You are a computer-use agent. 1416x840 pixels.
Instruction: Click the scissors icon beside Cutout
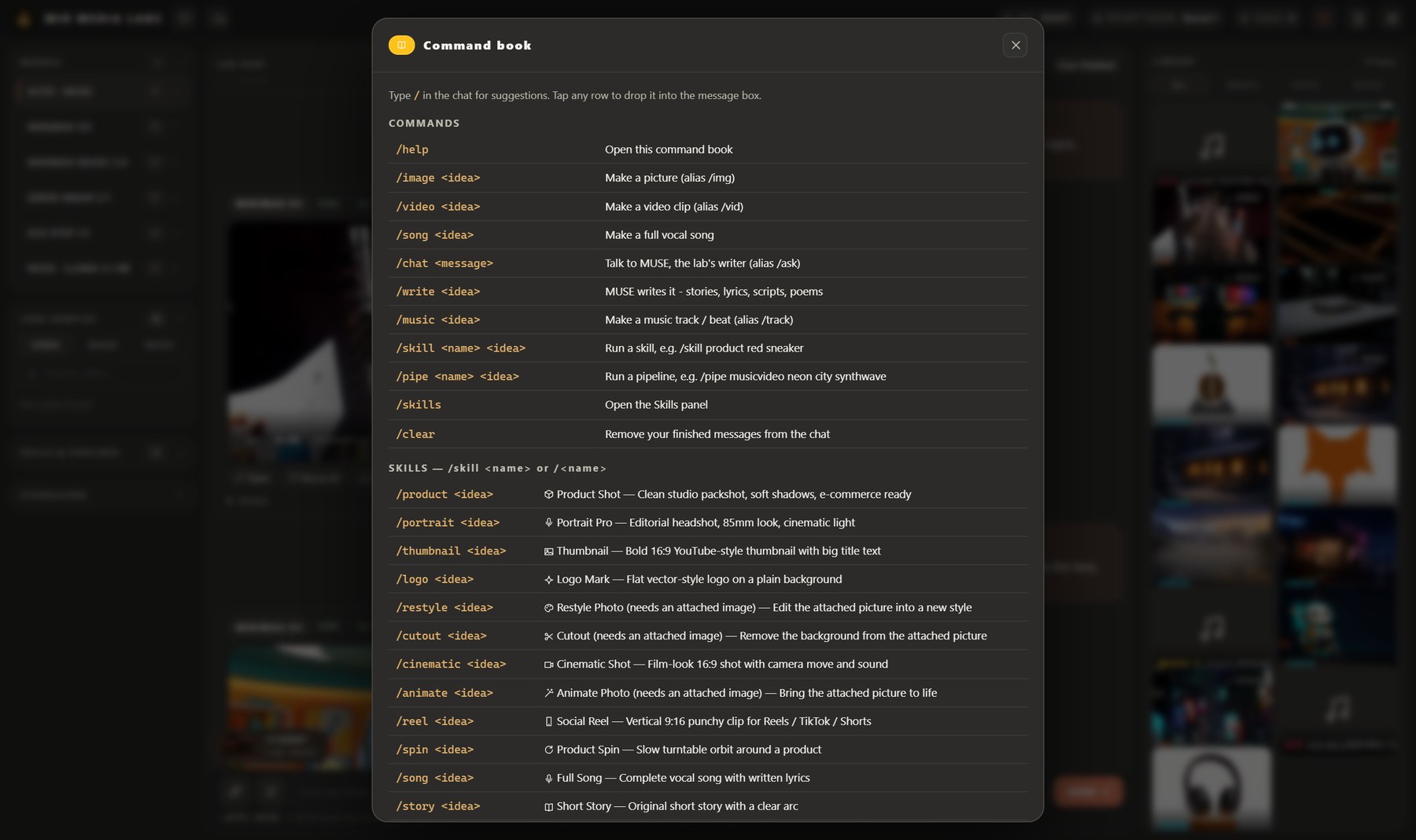click(x=548, y=636)
